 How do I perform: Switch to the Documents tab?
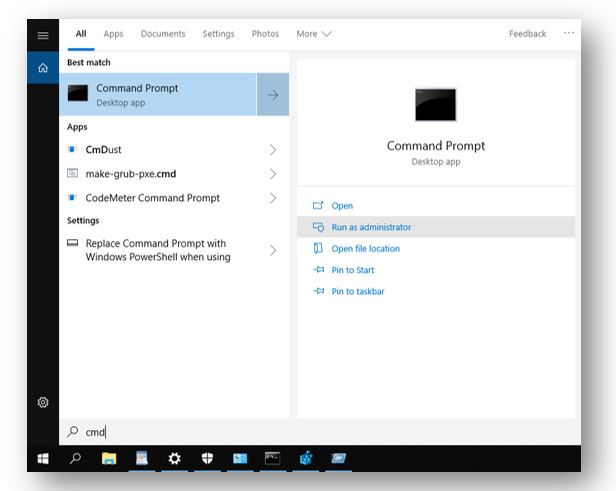coord(163,34)
